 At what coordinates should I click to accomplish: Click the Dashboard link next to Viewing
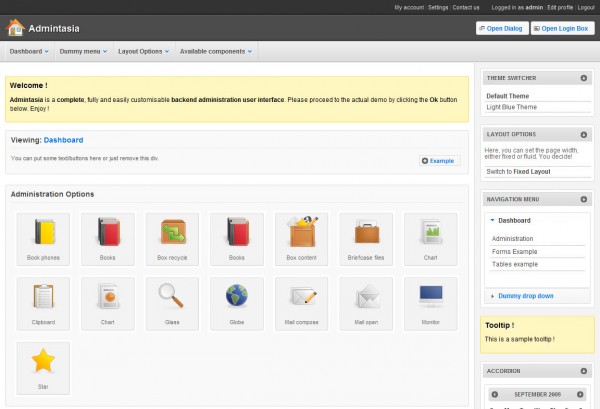pyautogui.click(x=63, y=140)
